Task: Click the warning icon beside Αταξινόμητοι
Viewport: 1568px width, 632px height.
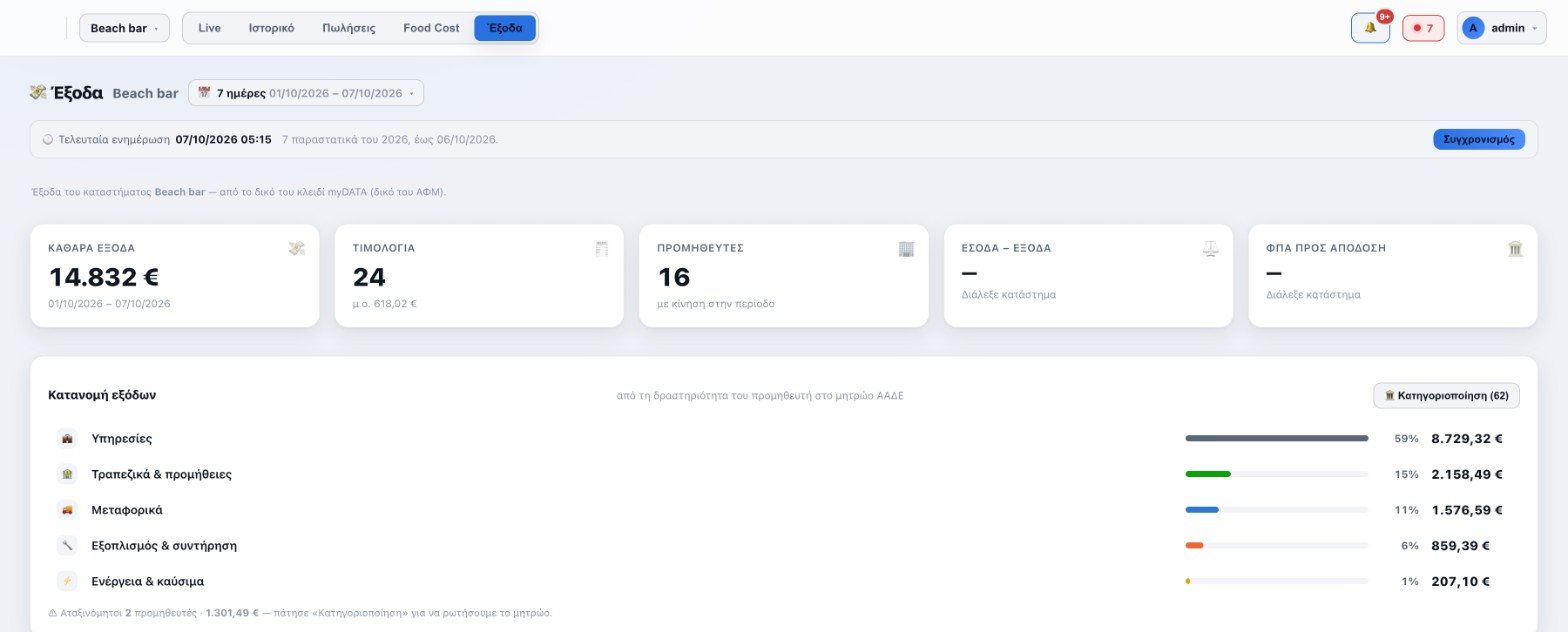Action: coord(53,613)
